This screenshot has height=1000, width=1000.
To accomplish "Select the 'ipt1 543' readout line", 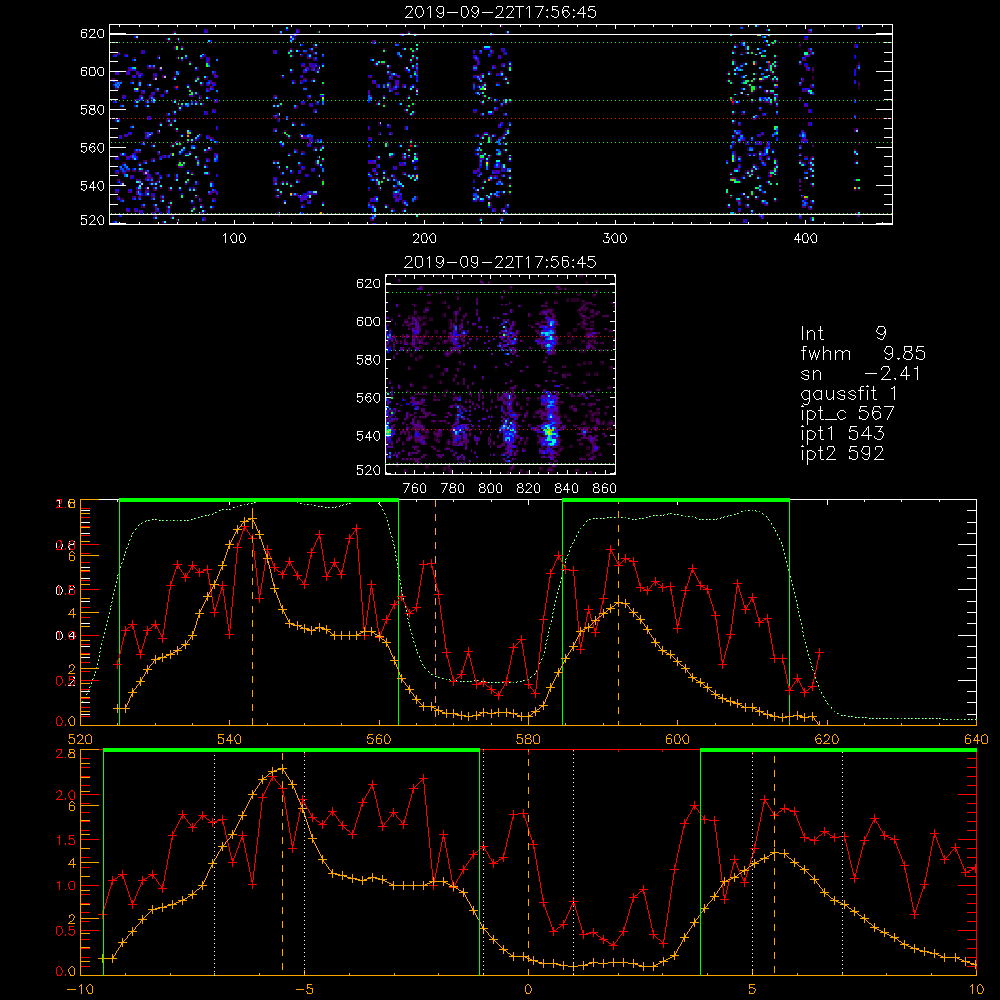I will pyautogui.click(x=842, y=434).
